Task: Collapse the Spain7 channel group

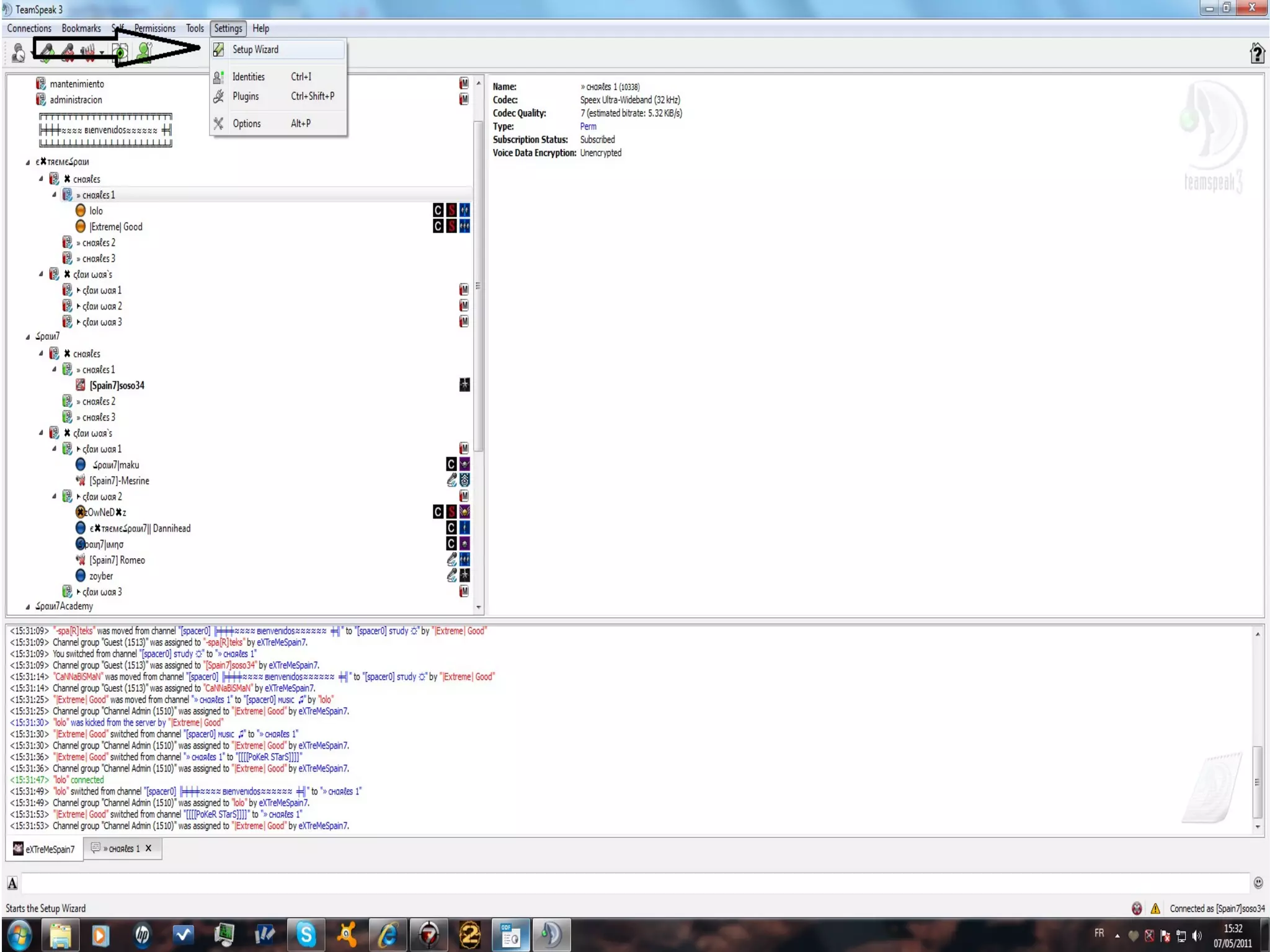Action: 28,337
